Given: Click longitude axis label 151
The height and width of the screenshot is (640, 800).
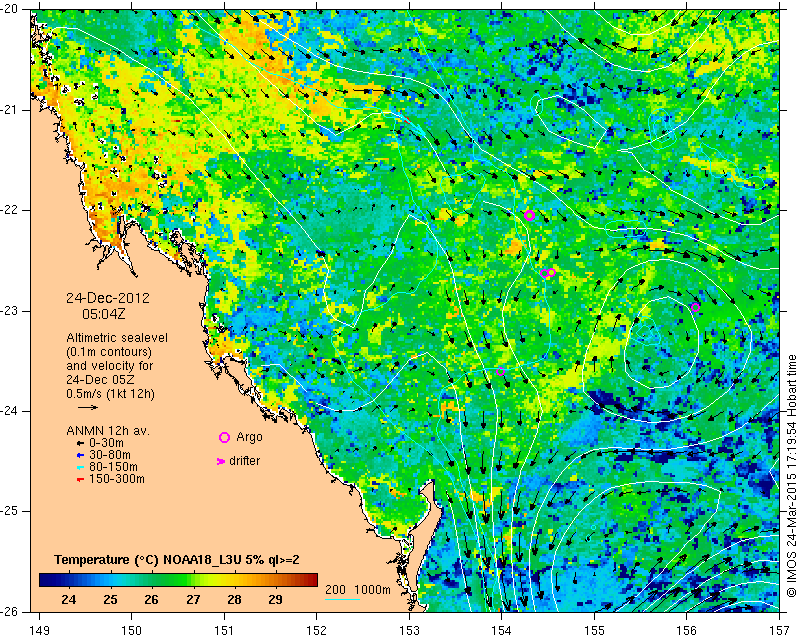Looking at the screenshot, I should 224,630.
